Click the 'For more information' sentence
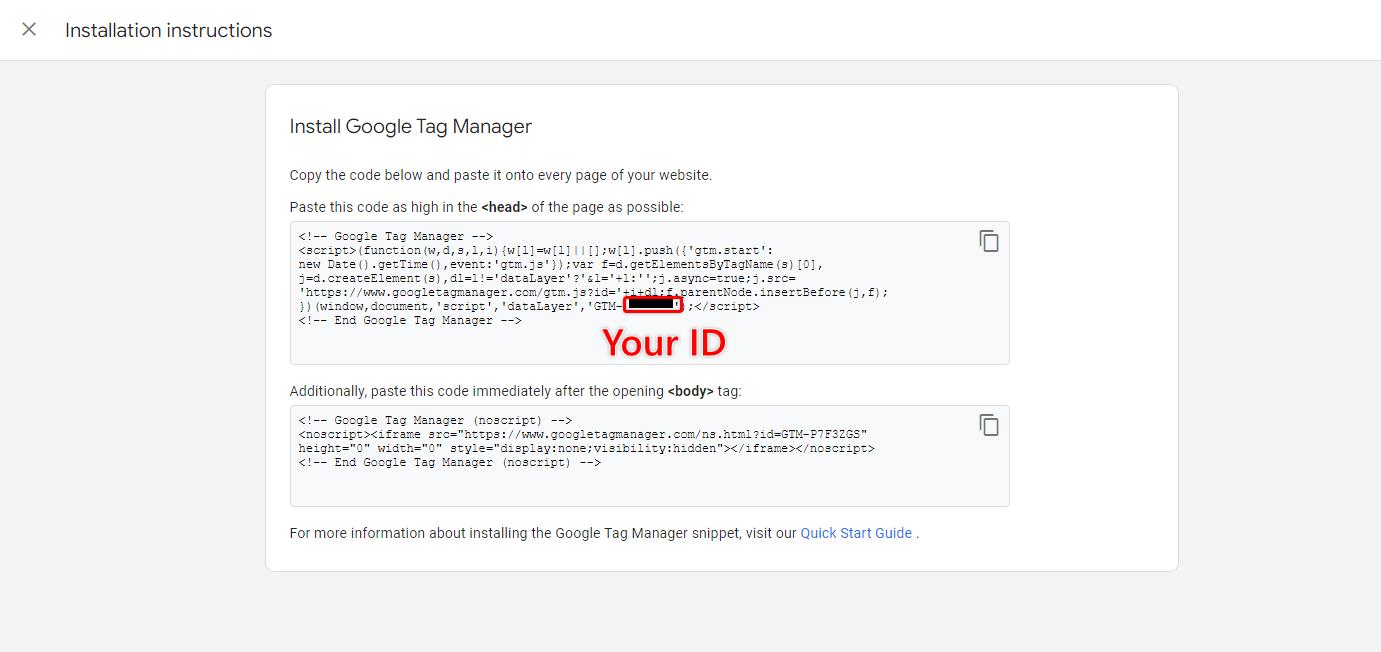This screenshot has height=652, width=1381. coord(604,533)
